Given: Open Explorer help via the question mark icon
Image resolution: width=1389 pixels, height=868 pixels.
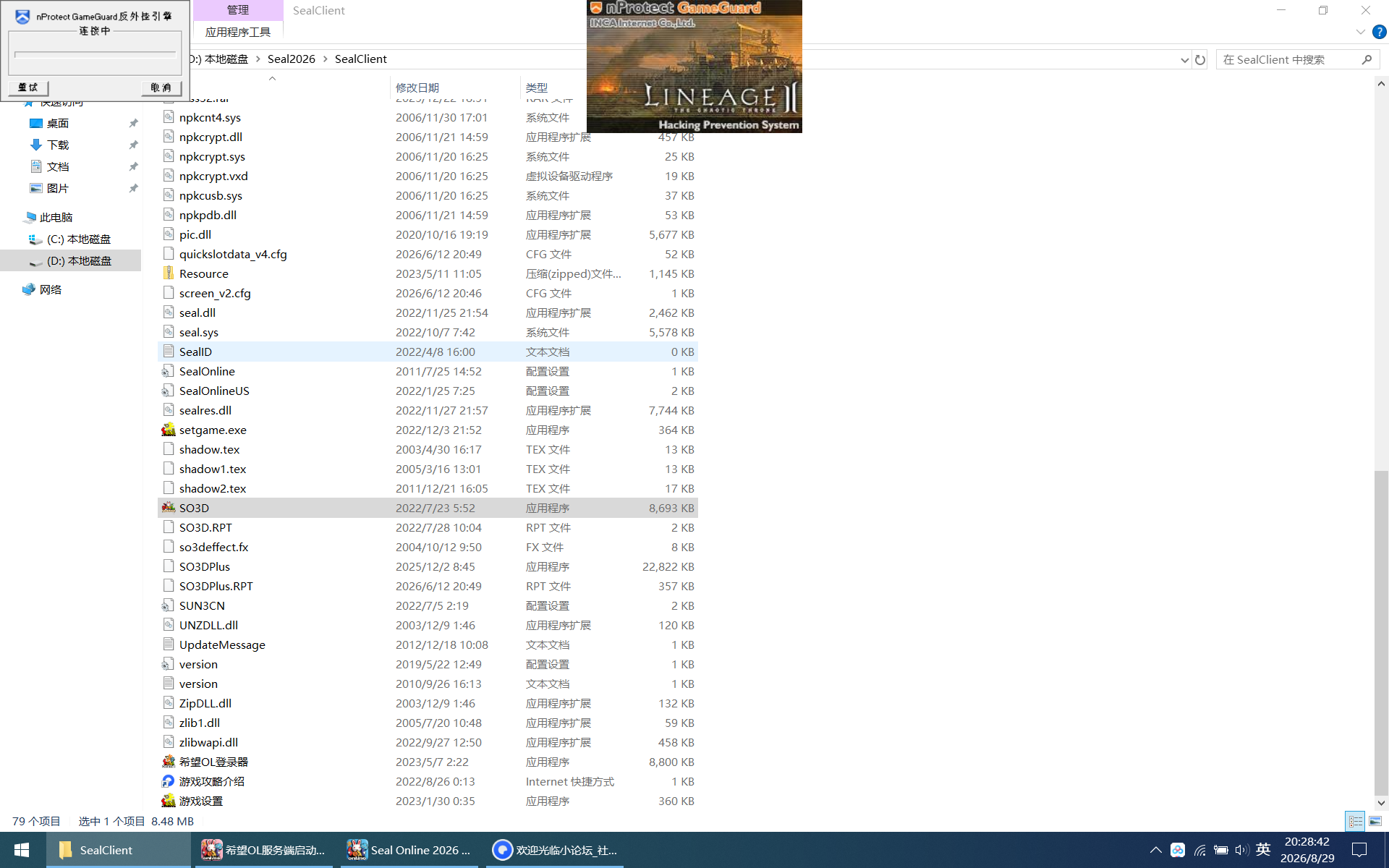Looking at the screenshot, I should [1380, 32].
